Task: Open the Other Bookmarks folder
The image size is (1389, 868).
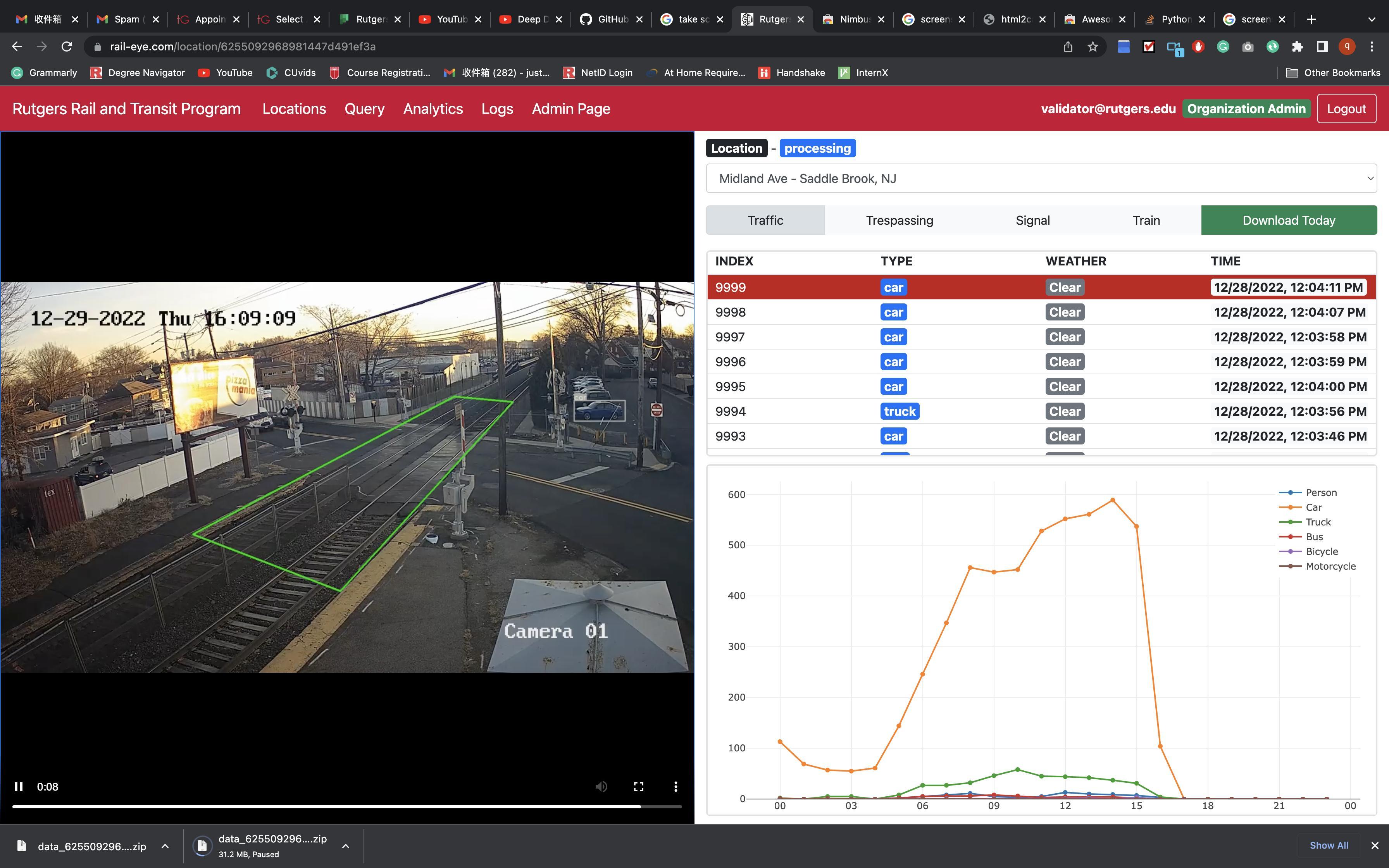Action: 1333,73
